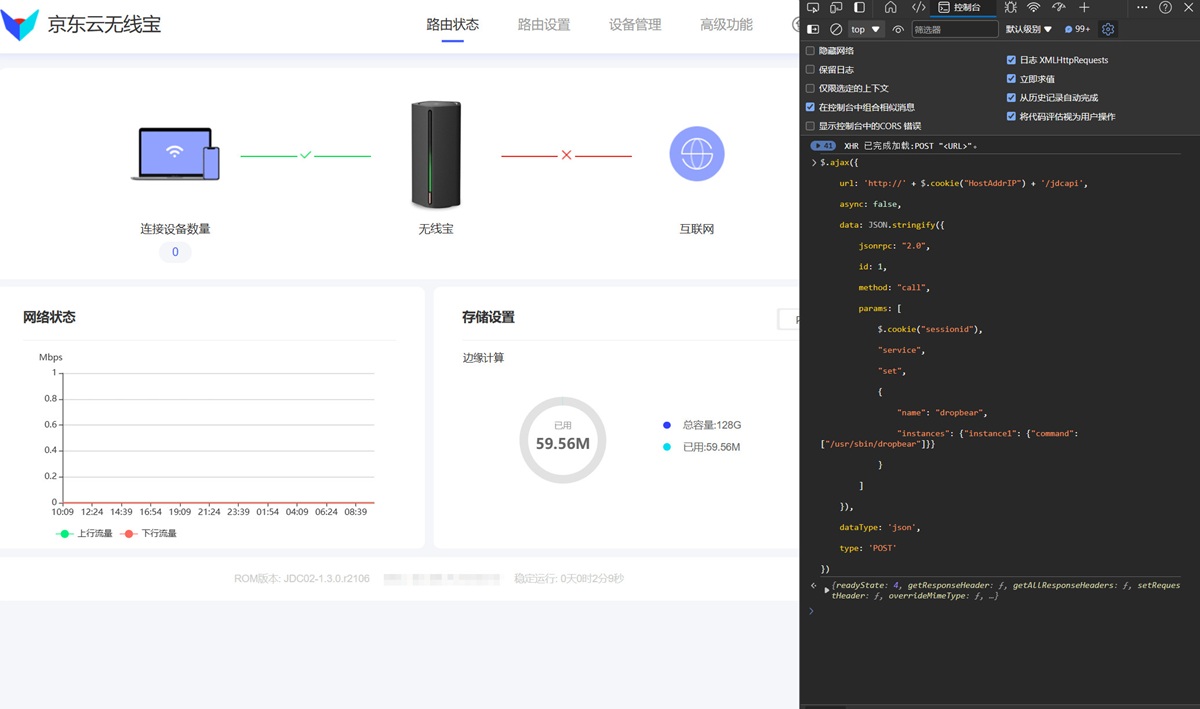Open the top JavaScript context dropdown
This screenshot has height=709, width=1200.
click(866, 30)
